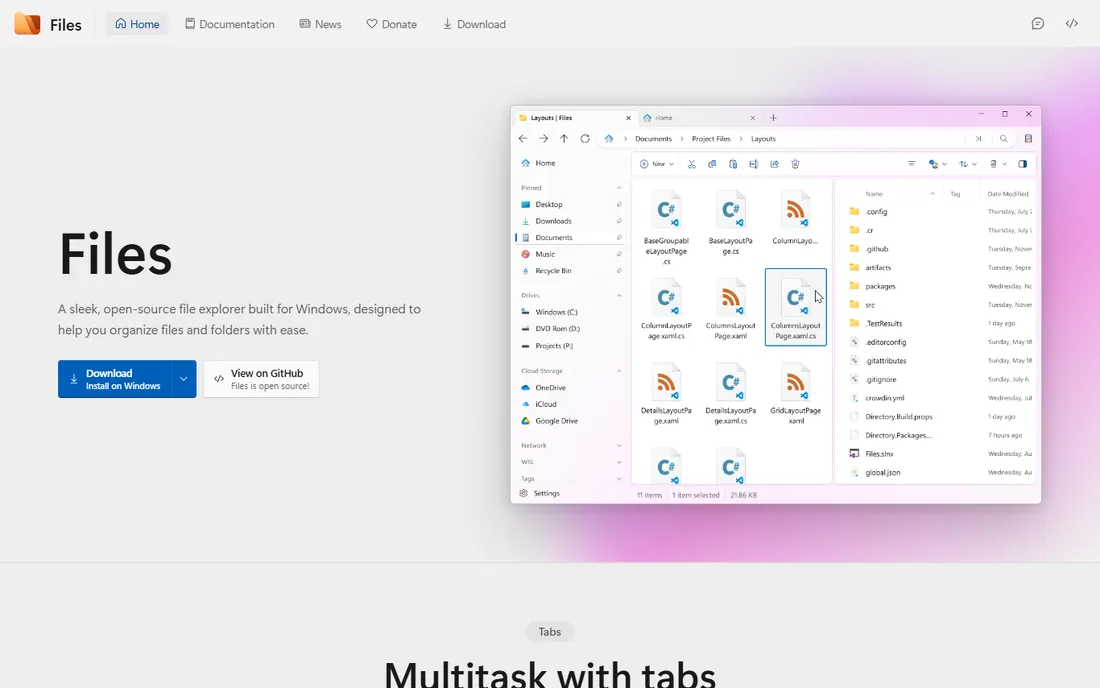
Task: Click the delete trash icon in toolbar
Action: pos(796,164)
